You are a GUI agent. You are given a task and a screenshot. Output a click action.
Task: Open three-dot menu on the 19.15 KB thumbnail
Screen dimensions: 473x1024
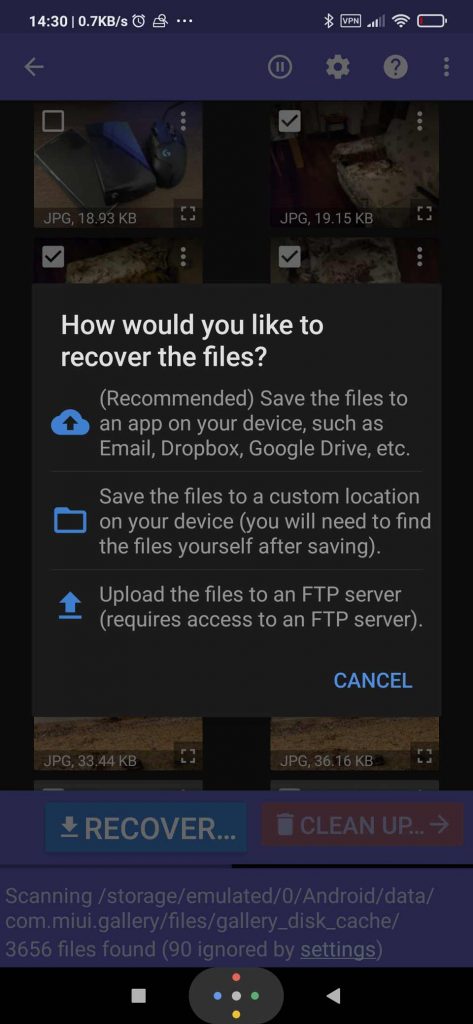[x=419, y=121]
